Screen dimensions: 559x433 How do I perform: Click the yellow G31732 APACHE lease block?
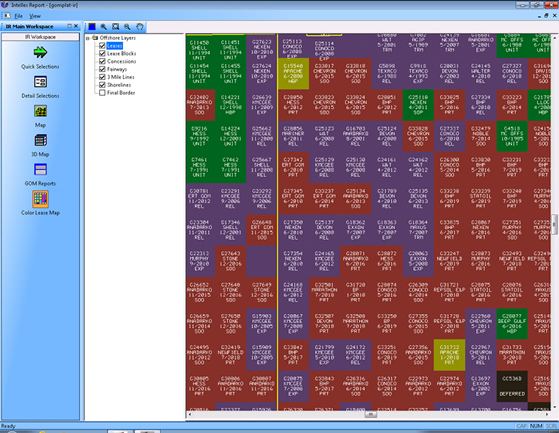(449, 355)
